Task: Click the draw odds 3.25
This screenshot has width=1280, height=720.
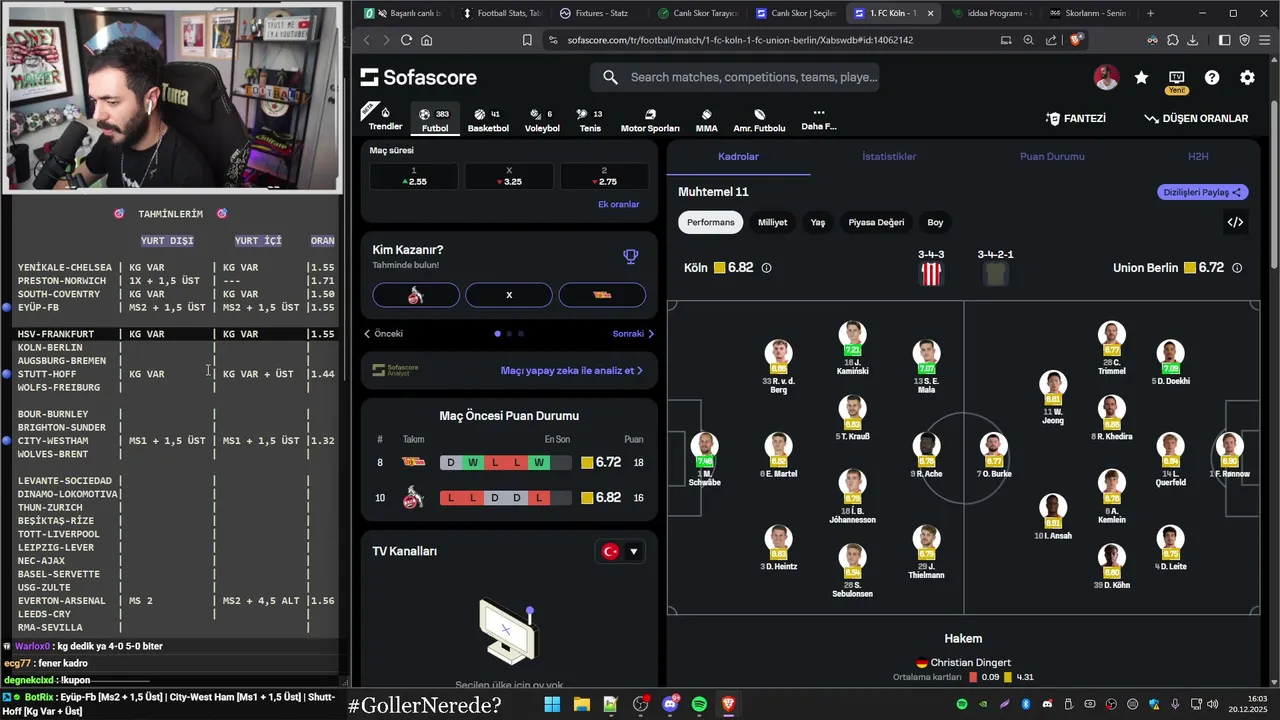Action: click(509, 176)
